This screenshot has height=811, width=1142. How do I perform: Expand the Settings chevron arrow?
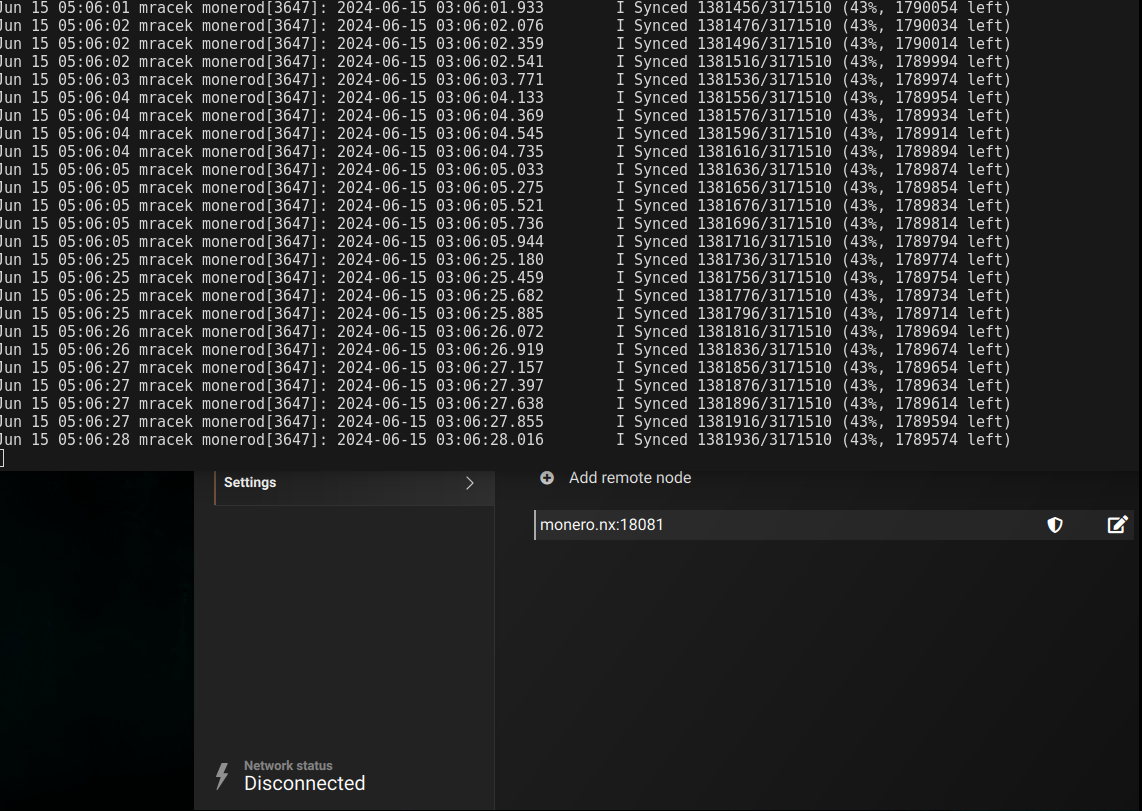pos(470,483)
